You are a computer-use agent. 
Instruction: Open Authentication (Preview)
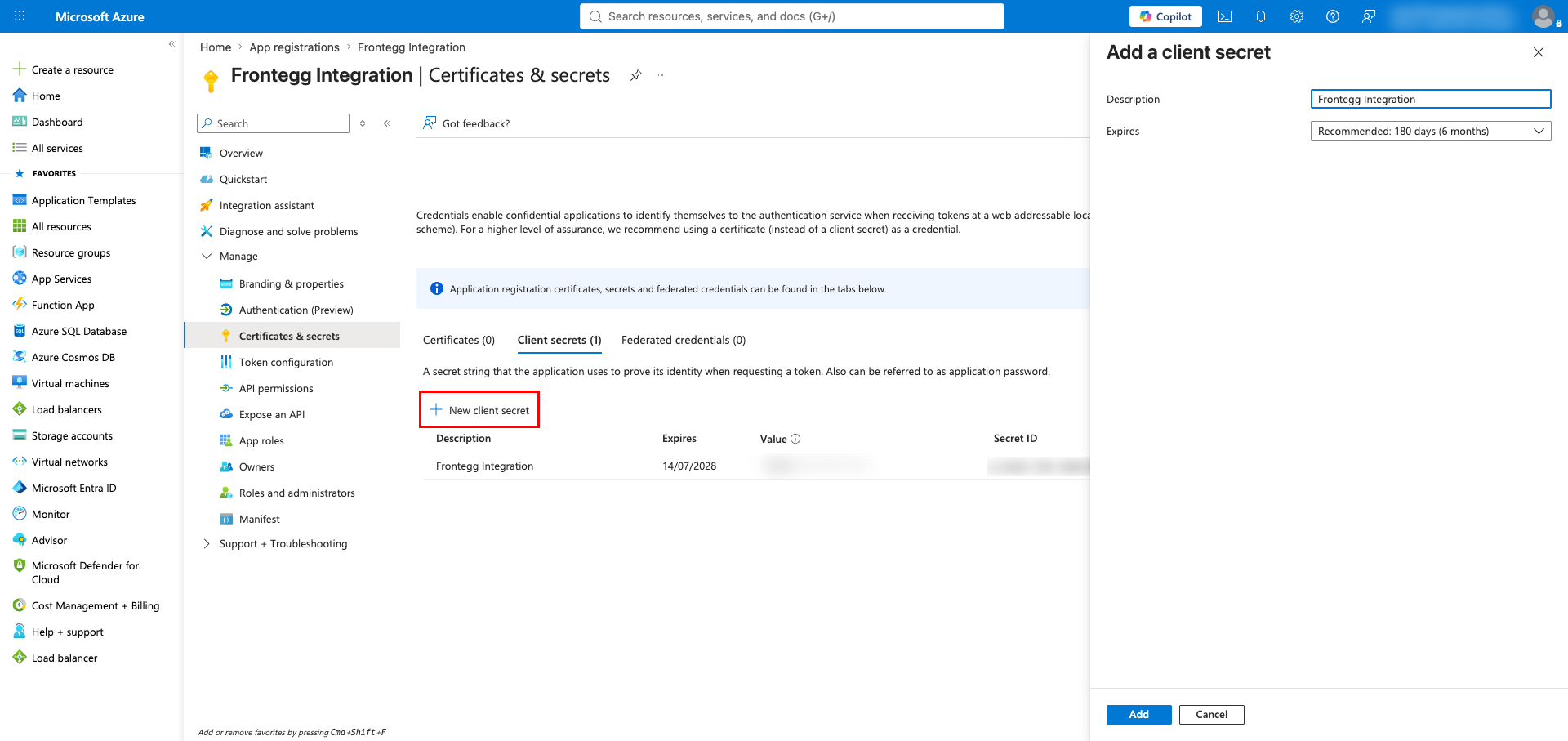pos(296,310)
